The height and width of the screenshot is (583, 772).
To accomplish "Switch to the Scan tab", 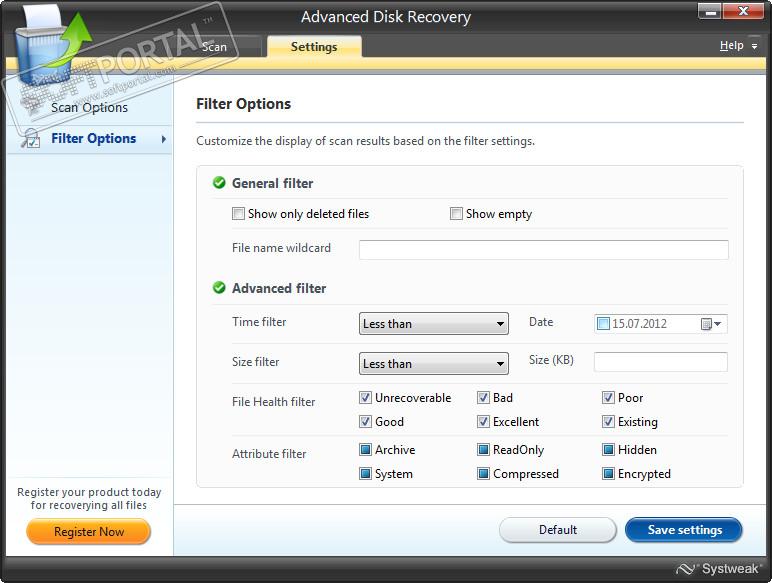I will coord(214,47).
